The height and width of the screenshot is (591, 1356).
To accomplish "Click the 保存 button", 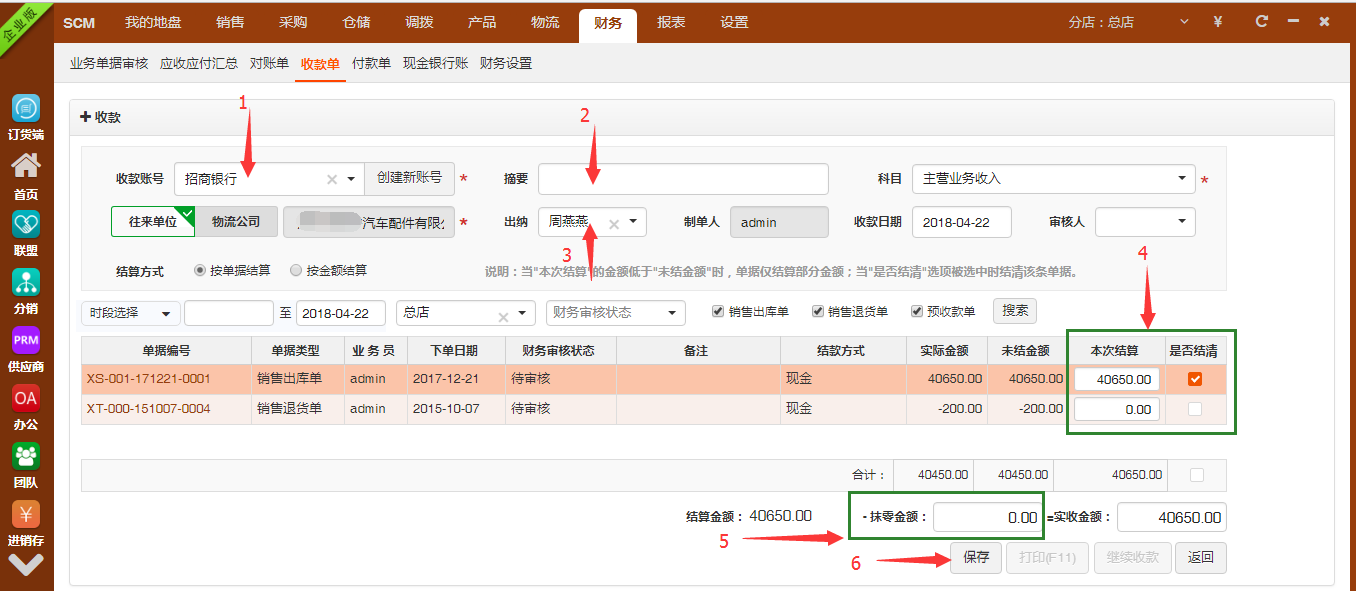I will pyautogui.click(x=976, y=557).
